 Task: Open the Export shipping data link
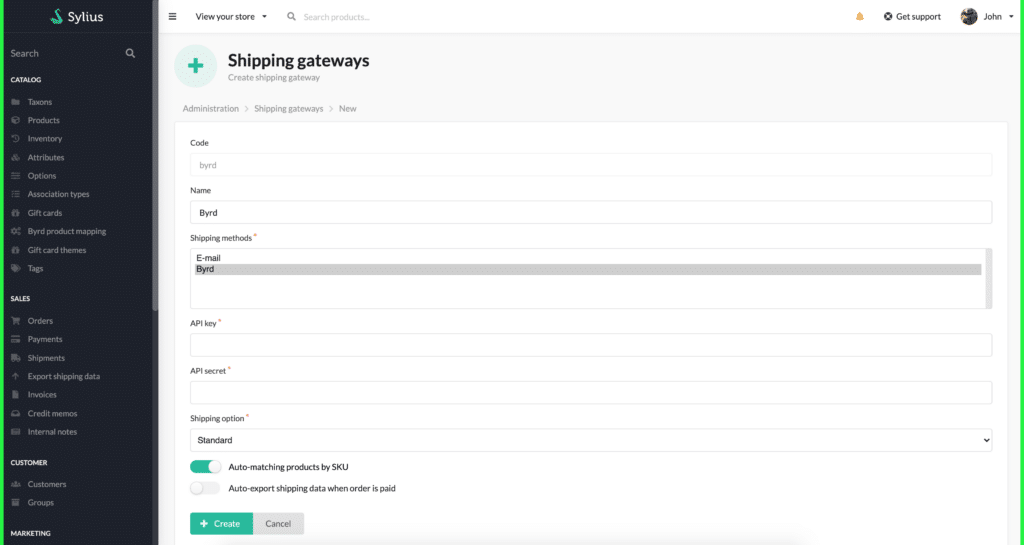pos(63,376)
